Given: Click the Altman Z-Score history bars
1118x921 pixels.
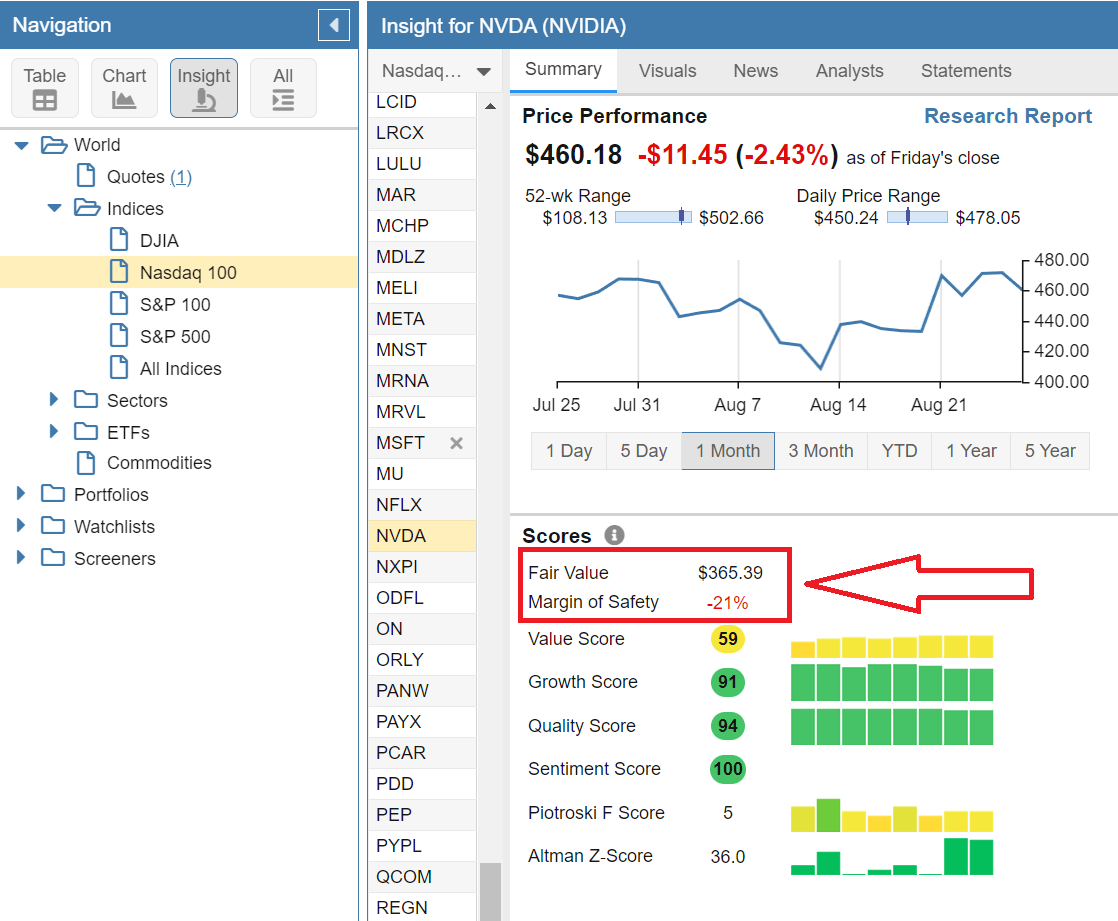Looking at the screenshot, I should pos(891,856).
